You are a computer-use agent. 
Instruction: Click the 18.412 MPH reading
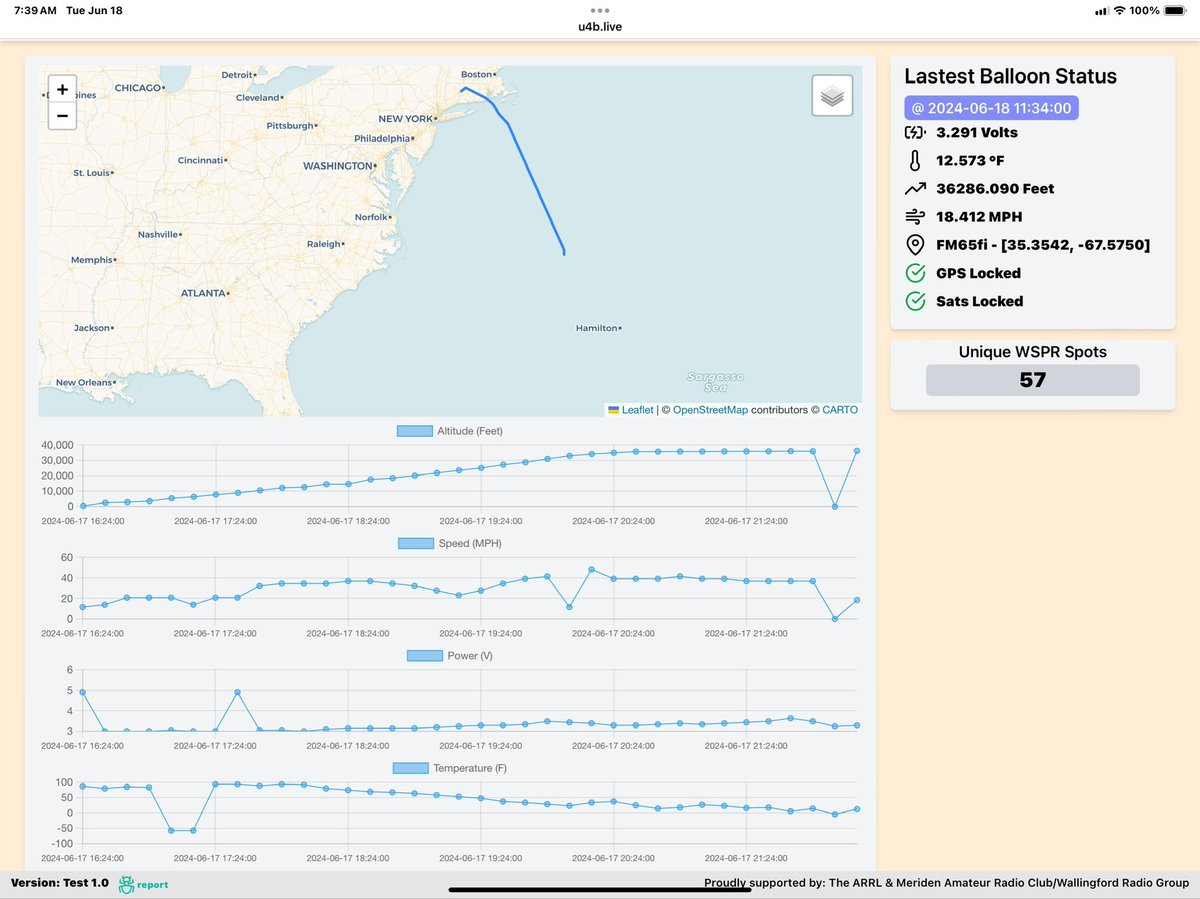(979, 216)
